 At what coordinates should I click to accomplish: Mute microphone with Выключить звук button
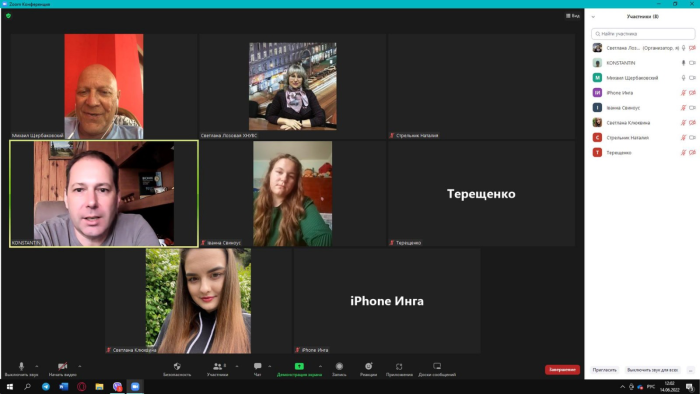click(x=21, y=369)
